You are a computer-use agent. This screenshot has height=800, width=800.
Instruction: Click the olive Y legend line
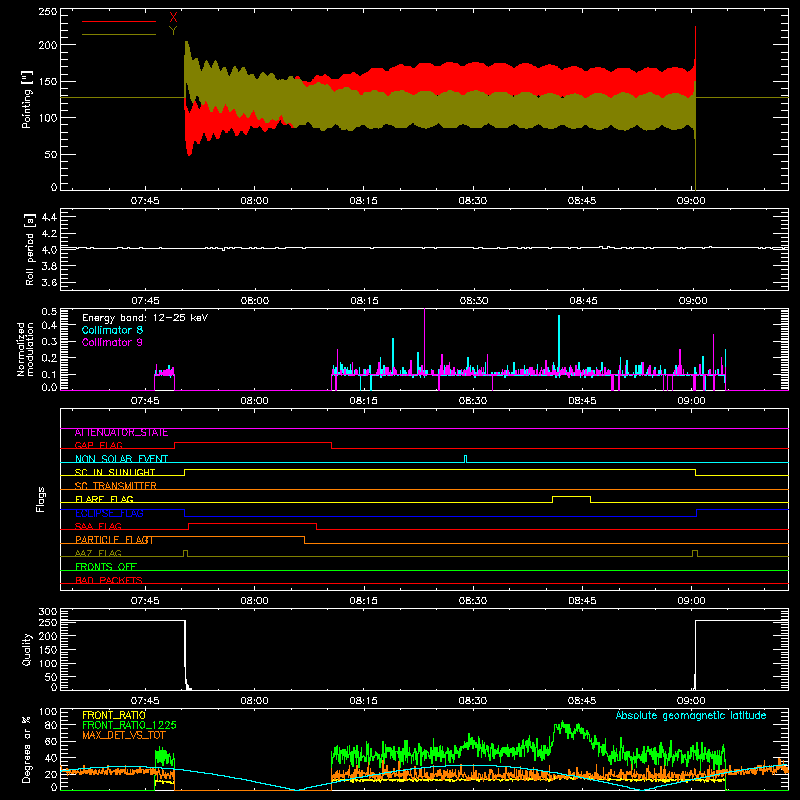click(x=119, y=34)
